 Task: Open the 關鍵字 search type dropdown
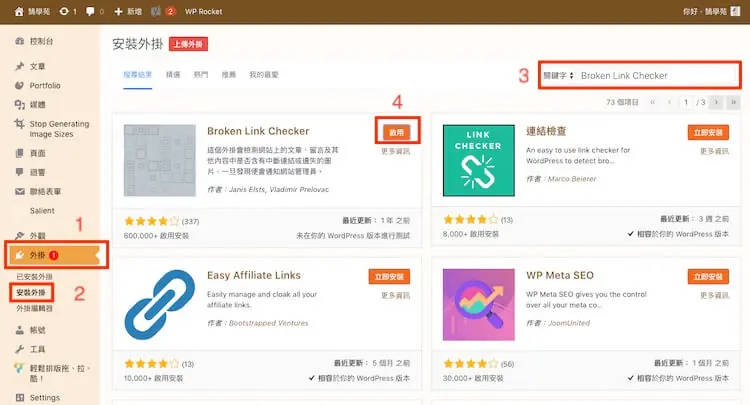(558, 76)
